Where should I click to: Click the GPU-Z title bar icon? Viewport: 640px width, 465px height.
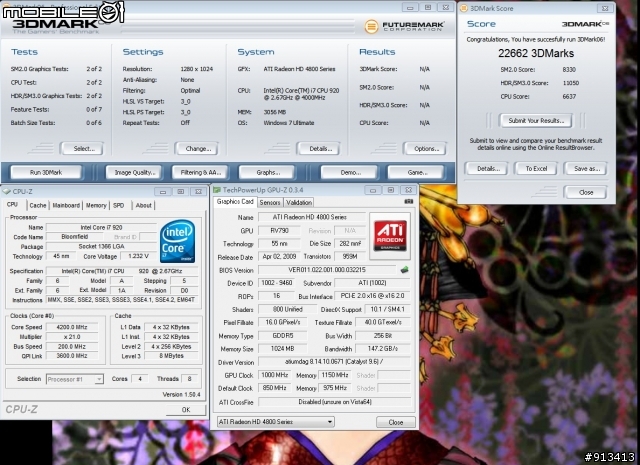(217, 190)
